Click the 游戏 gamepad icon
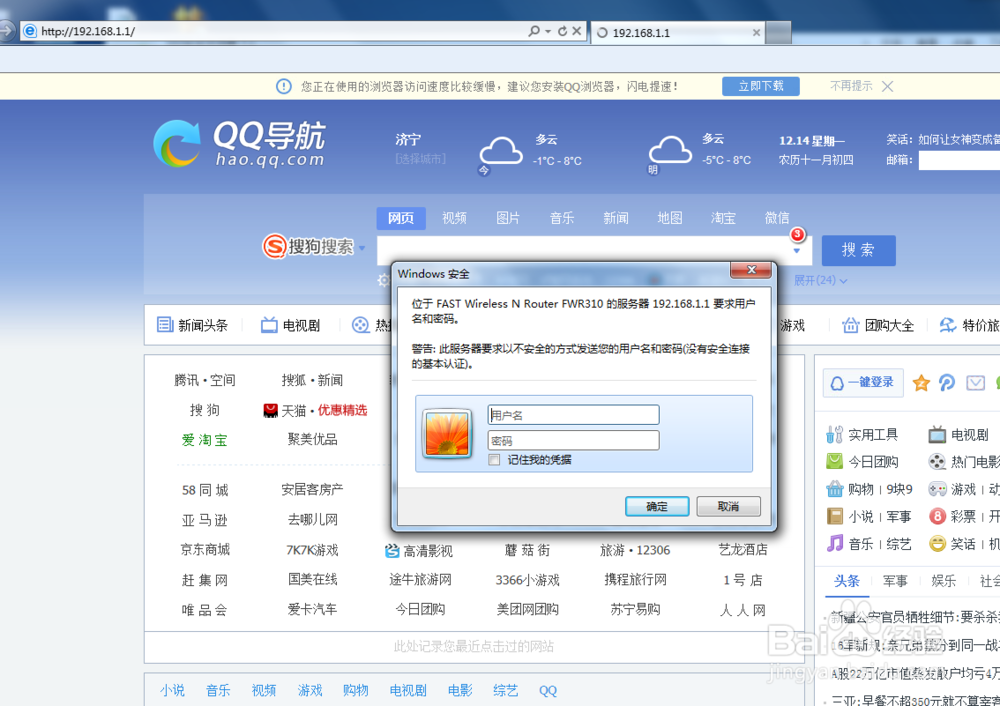This screenshot has width=1000, height=706. pos(937,489)
